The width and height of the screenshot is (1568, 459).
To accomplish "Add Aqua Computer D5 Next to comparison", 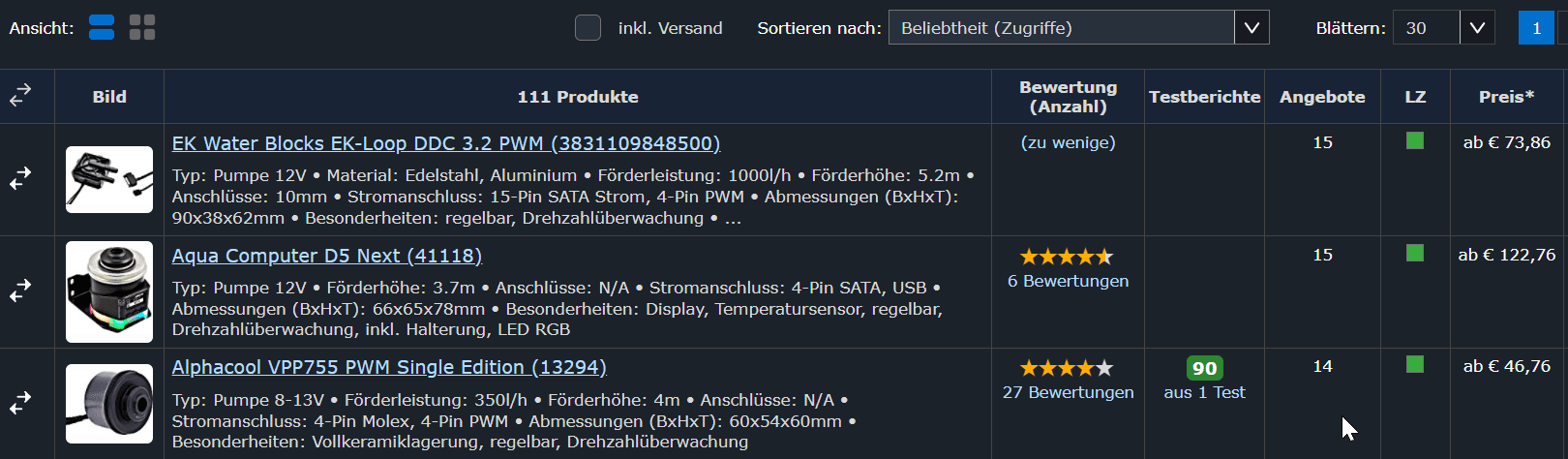I will pos(20,291).
